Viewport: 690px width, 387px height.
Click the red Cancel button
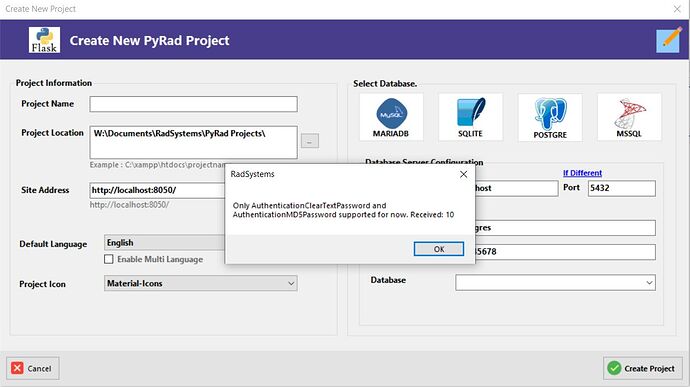click(33, 368)
